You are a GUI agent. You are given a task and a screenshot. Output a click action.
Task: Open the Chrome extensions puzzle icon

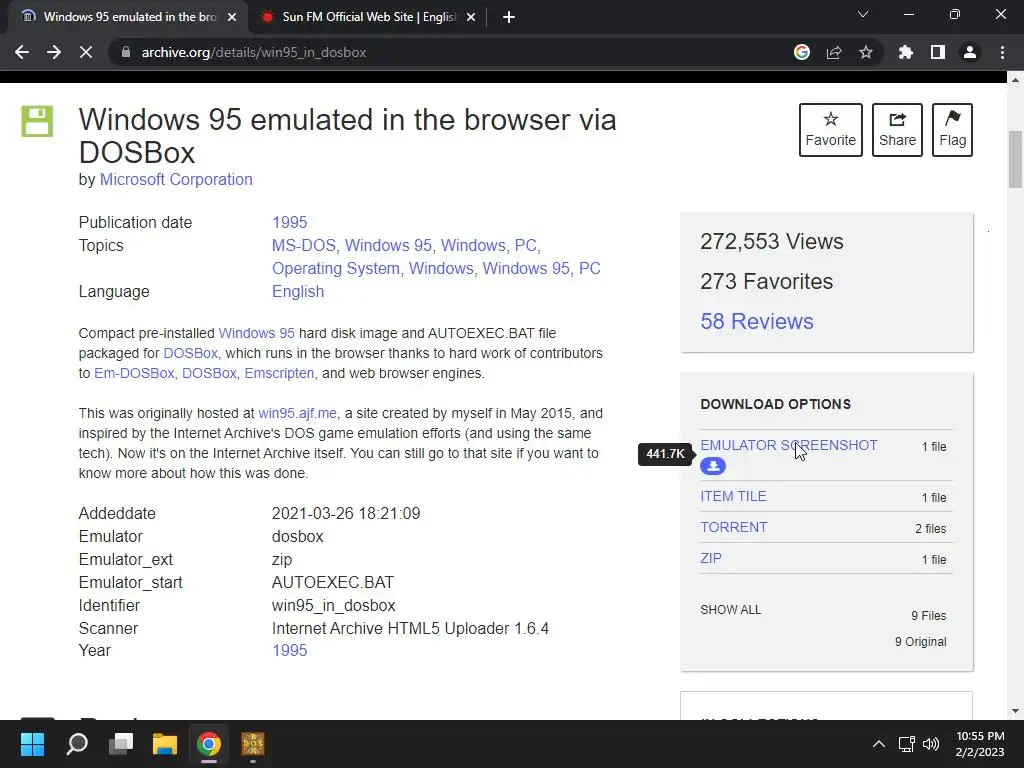point(906,52)
